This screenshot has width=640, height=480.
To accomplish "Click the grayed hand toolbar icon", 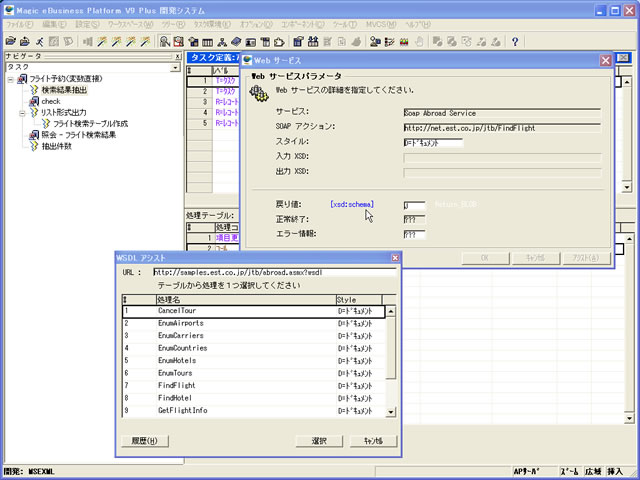I will (418, 41).
